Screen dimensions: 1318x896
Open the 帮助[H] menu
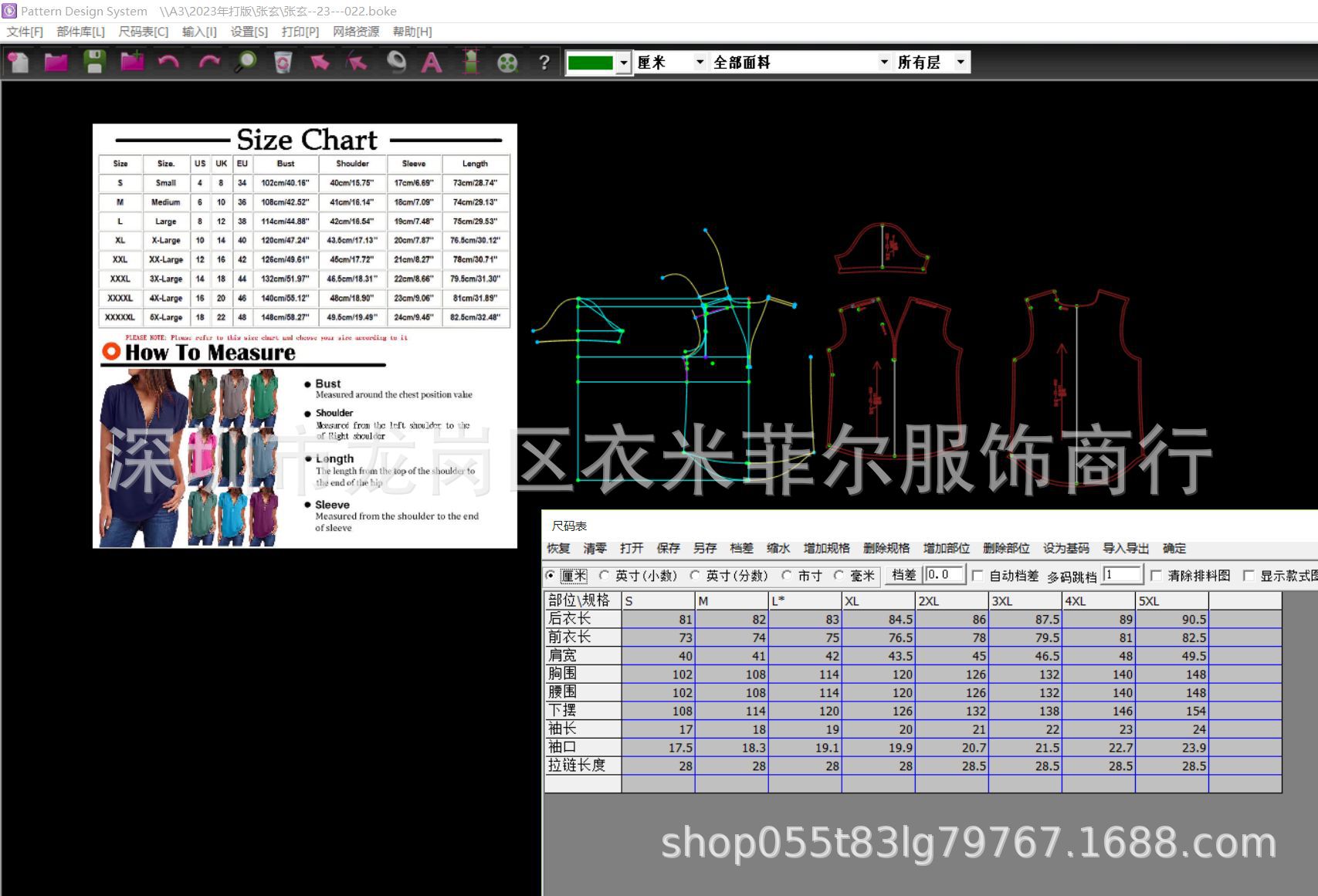[x=412, y=32]
